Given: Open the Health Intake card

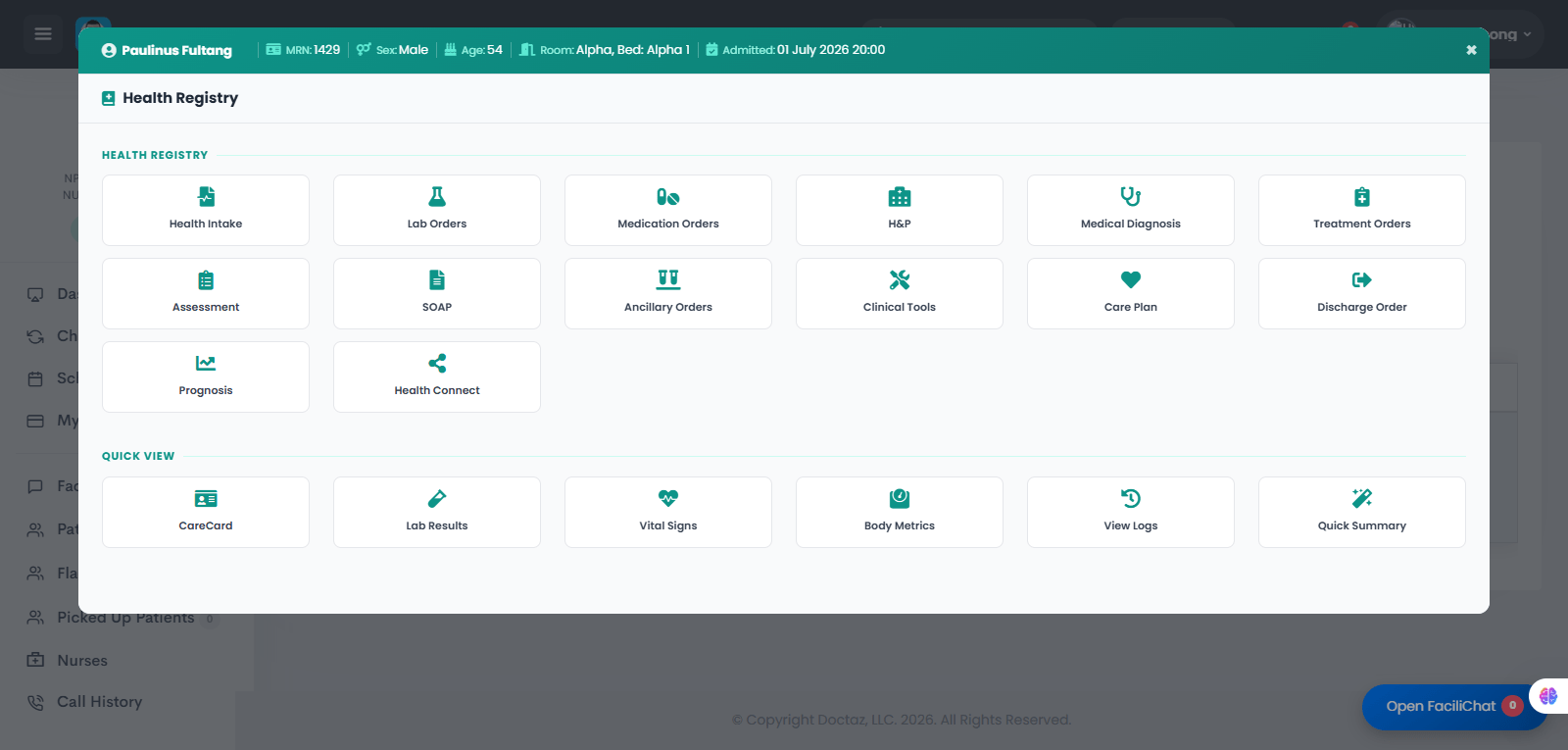Looking at the screenshot, I should point(206,210).
